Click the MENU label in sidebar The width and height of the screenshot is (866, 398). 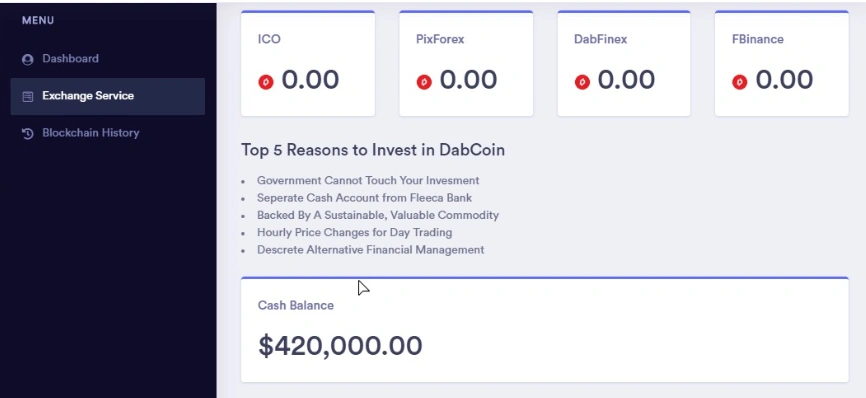[x=38, y=20]
